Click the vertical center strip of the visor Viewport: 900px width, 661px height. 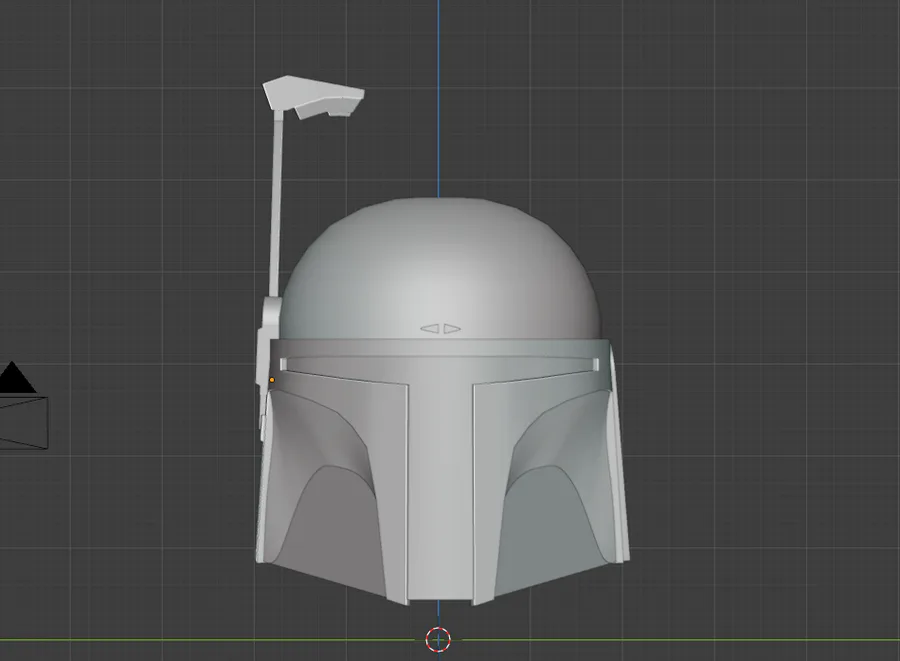[440, 492]
